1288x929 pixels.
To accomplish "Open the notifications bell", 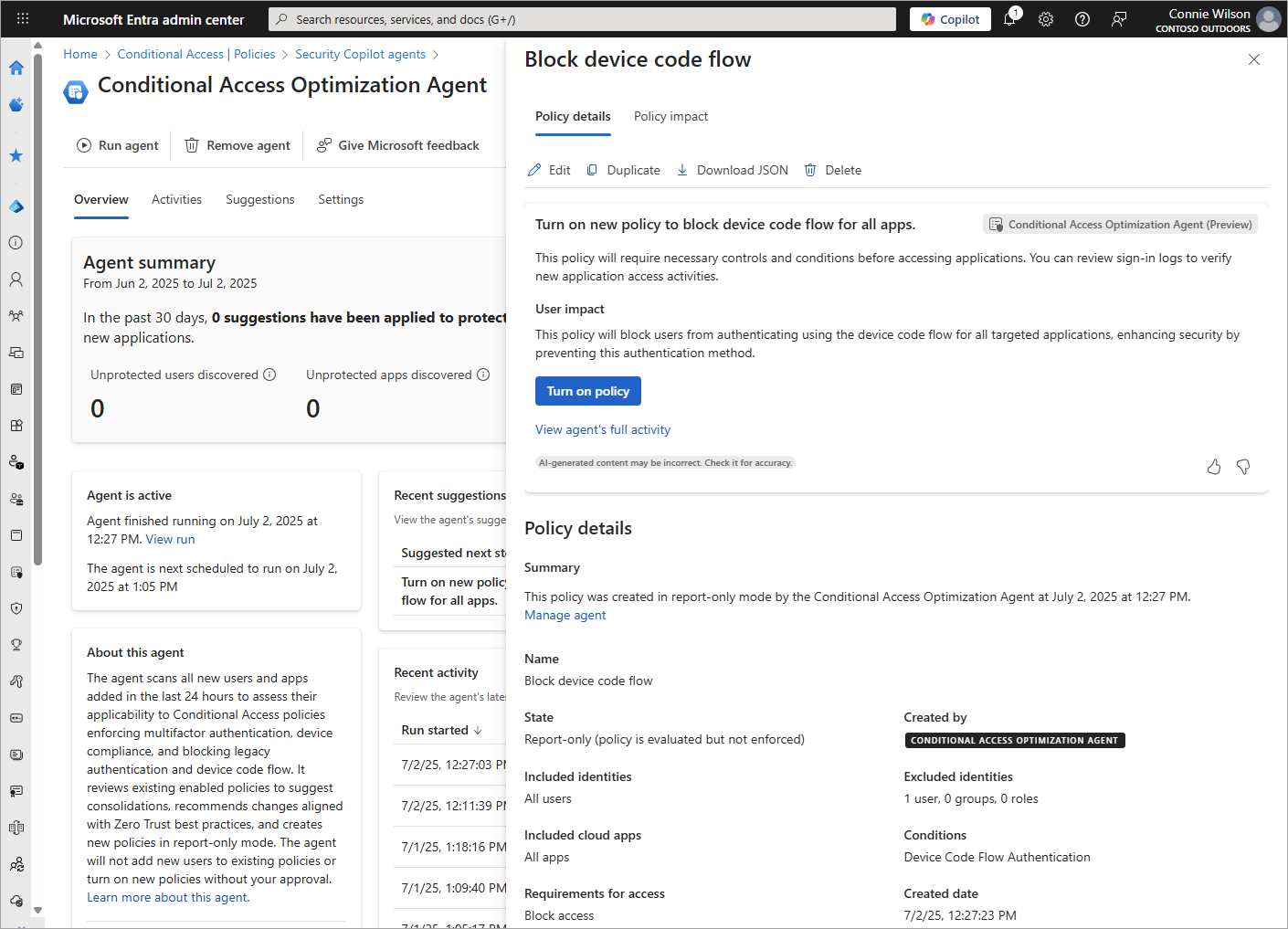I will [1010, 18].
